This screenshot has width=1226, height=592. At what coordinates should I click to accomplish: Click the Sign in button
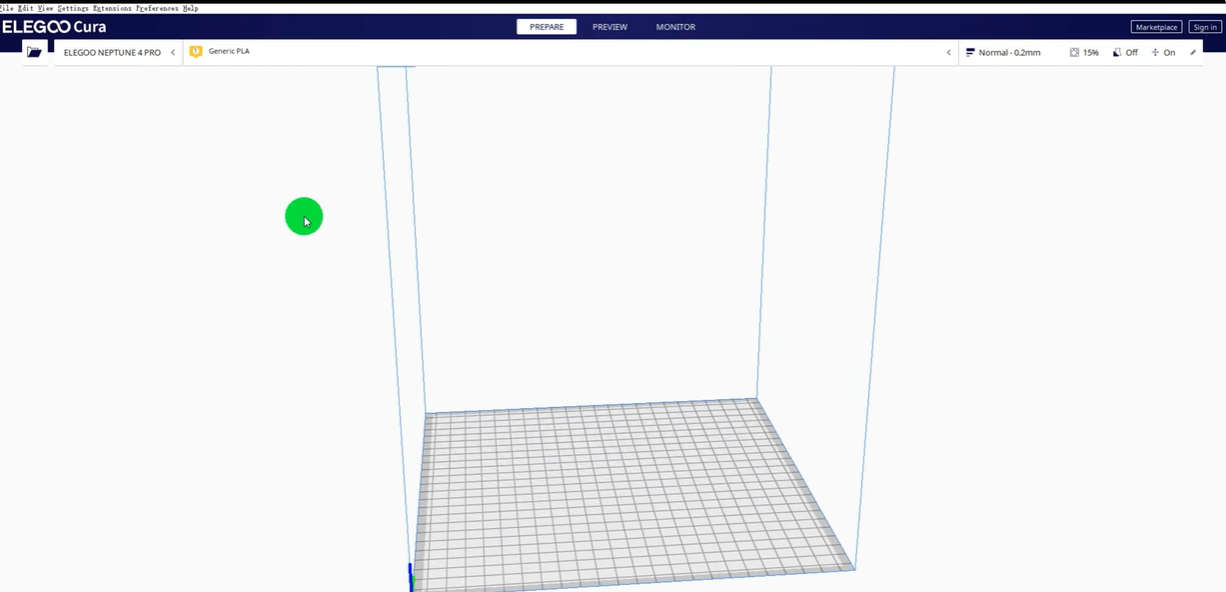(1205, 27)
